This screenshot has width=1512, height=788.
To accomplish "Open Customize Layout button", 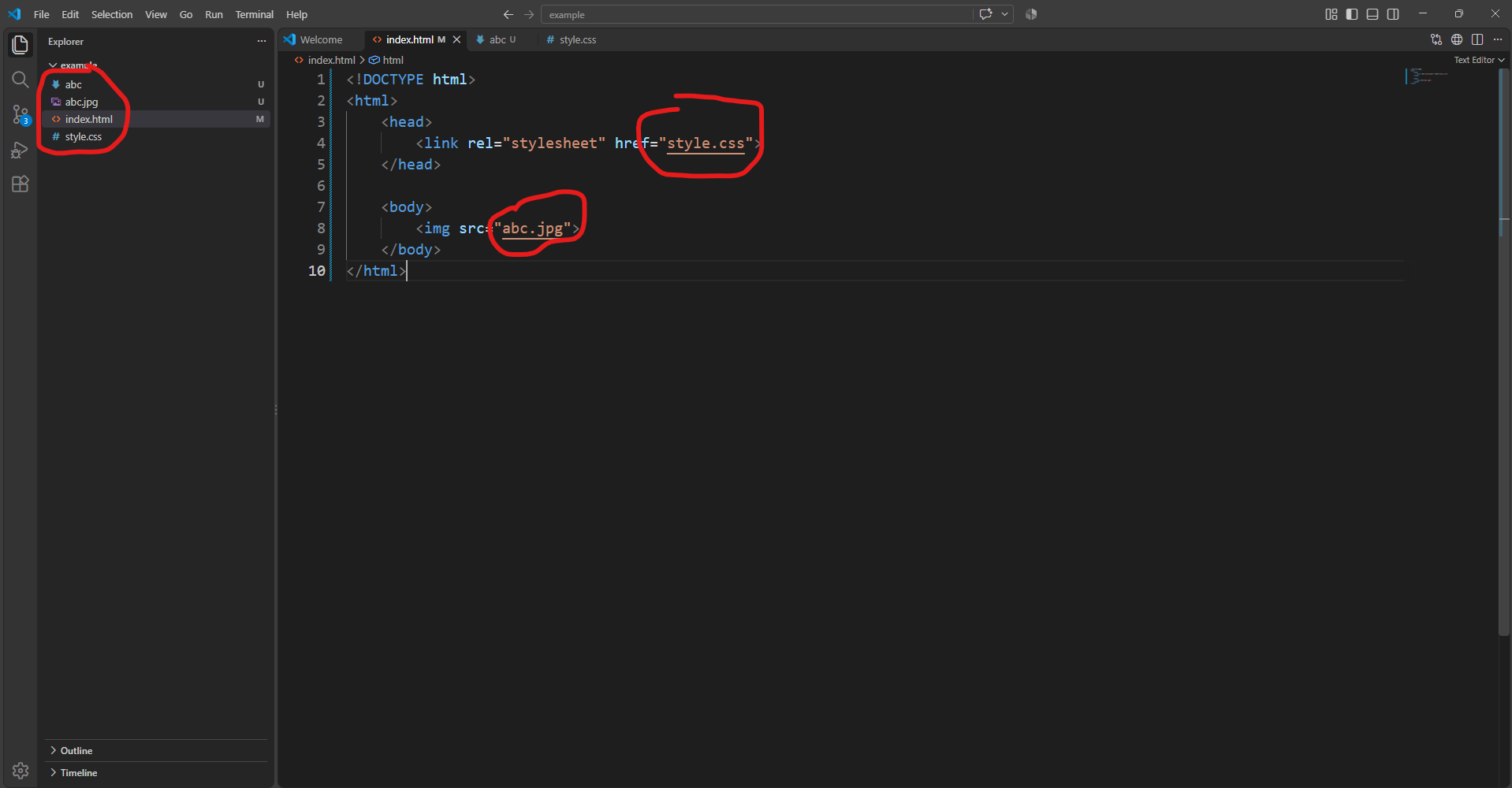I will pos(1331,14).
